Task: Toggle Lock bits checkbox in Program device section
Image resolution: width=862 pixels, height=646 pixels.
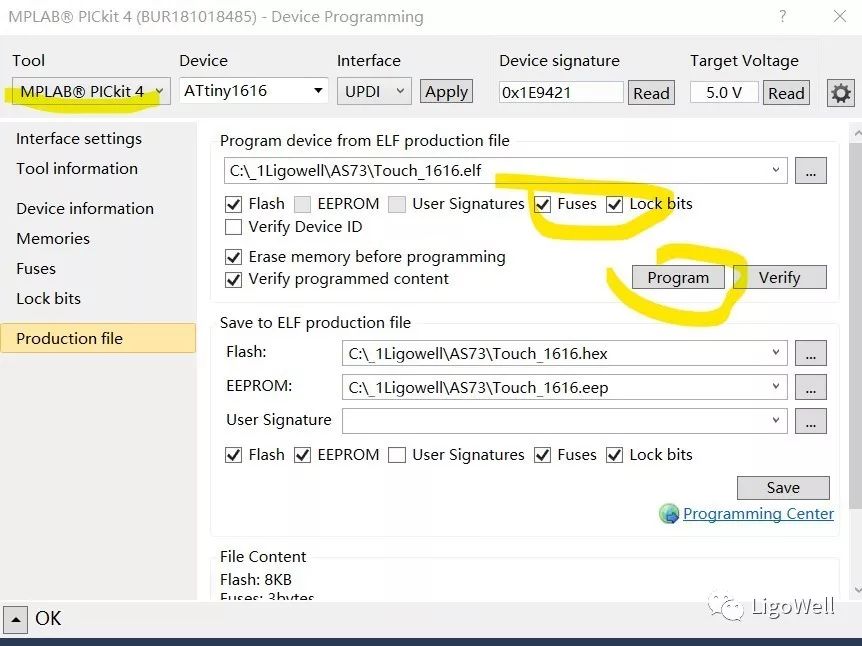Action: click(x=615, y=205)
